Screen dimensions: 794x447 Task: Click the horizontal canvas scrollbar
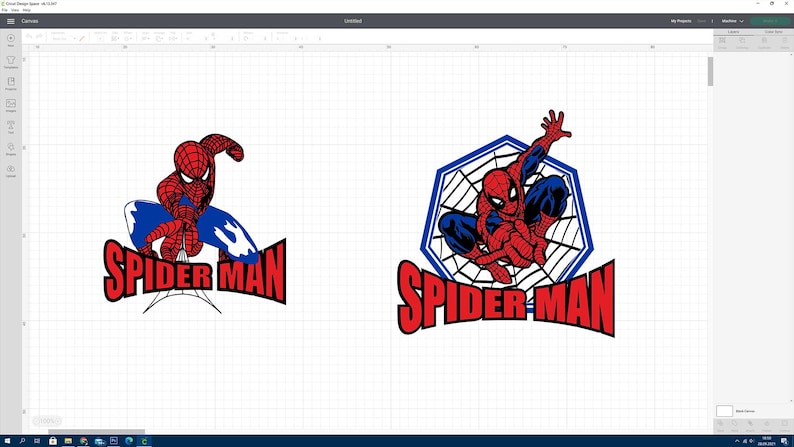coord(96,432)
